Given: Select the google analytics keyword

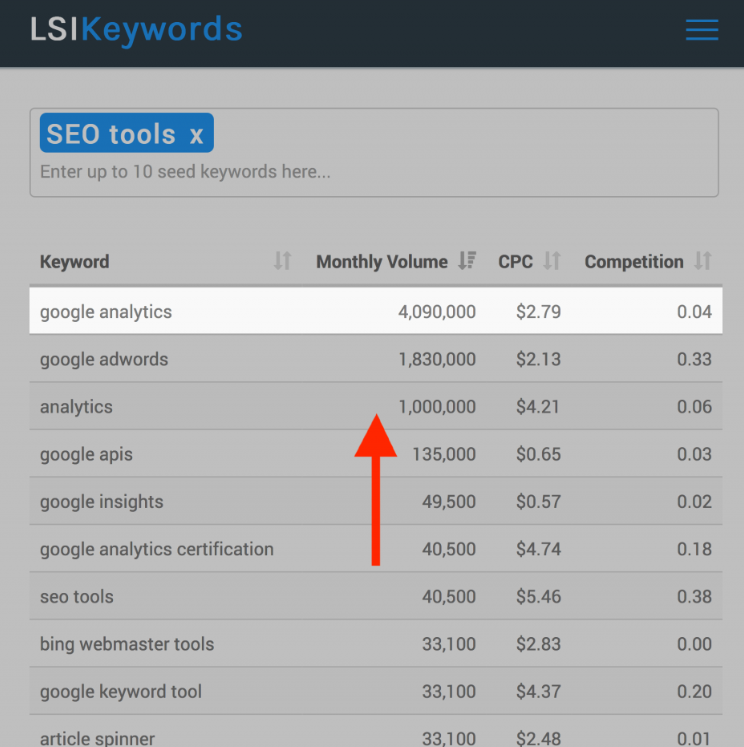Looking at the screenshot, I should click(106, 312).
